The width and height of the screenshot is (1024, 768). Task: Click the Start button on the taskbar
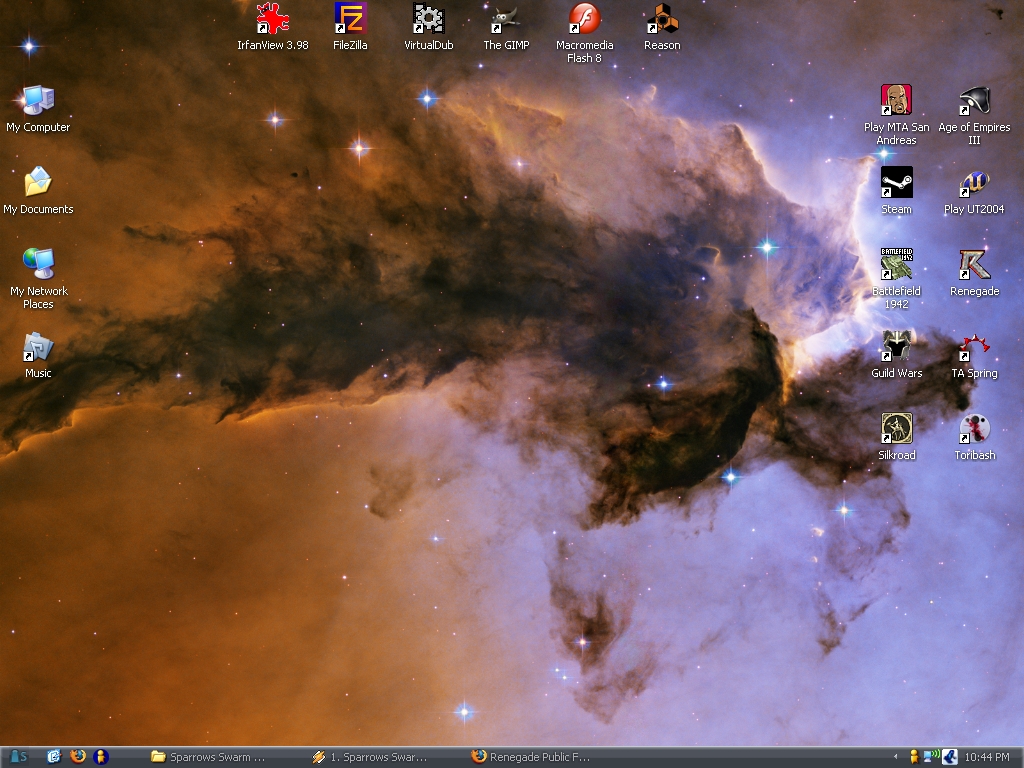click(17, 757)
